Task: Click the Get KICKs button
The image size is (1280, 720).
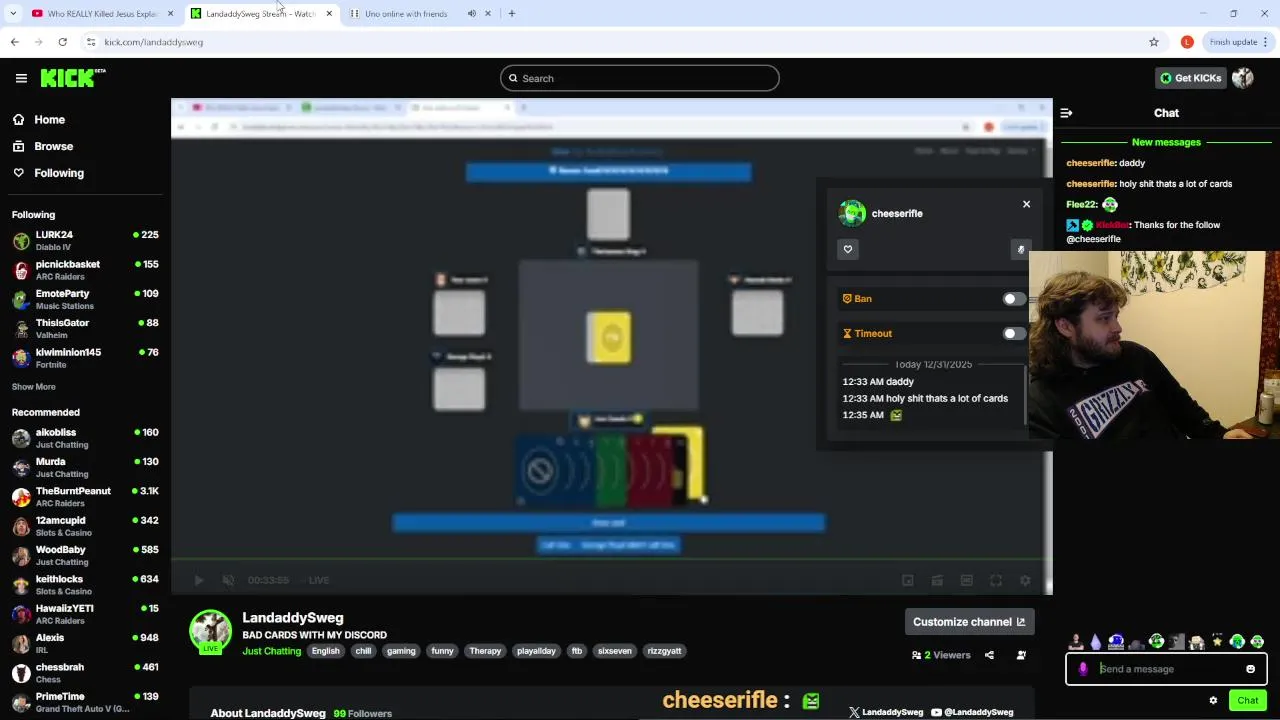Action: [1190, 78]
